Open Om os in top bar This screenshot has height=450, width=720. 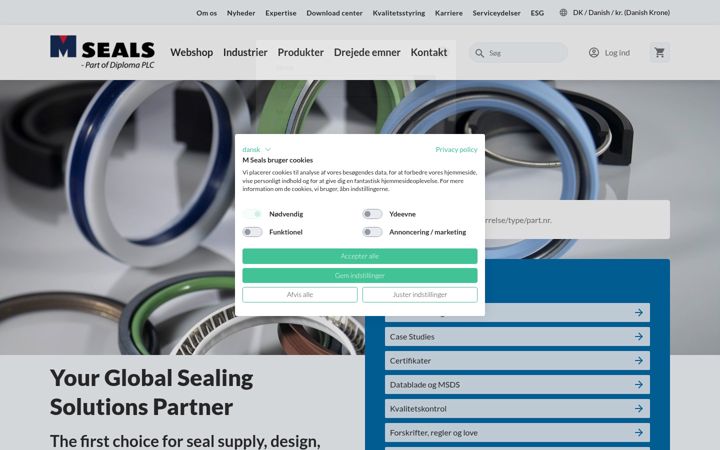(207, 13)
